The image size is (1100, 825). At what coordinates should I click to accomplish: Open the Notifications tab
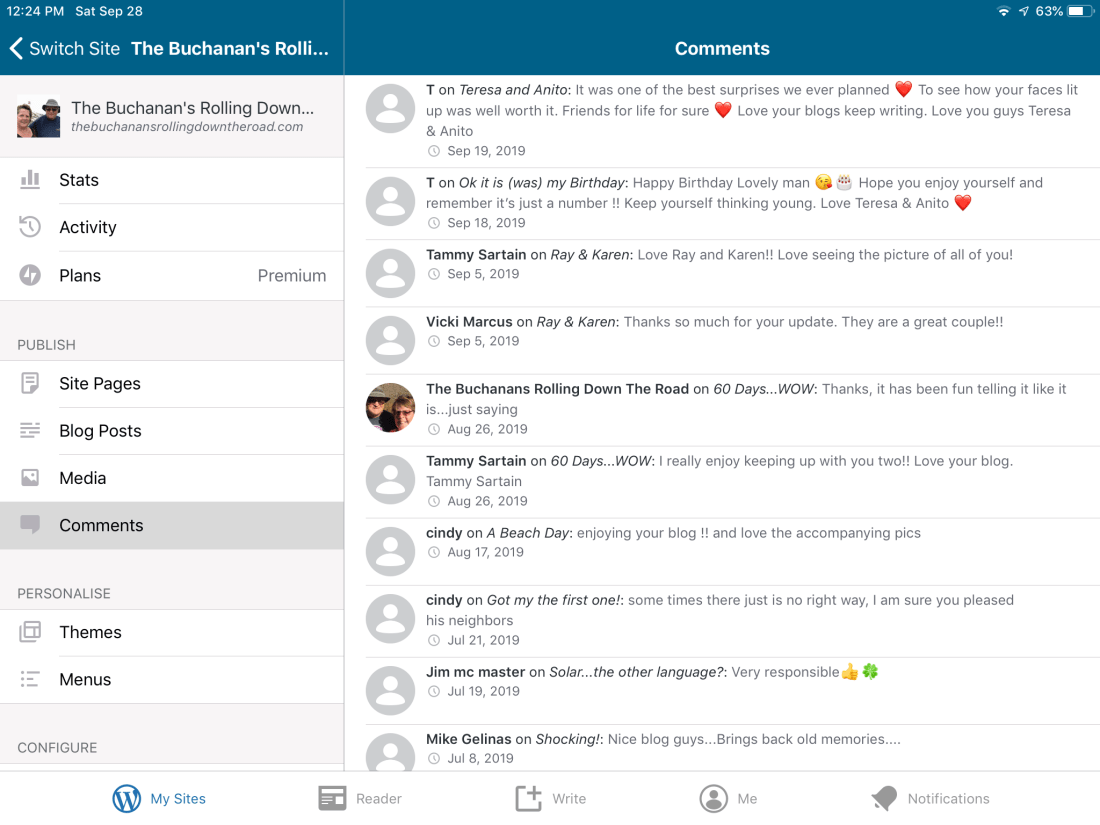[930, 798]
